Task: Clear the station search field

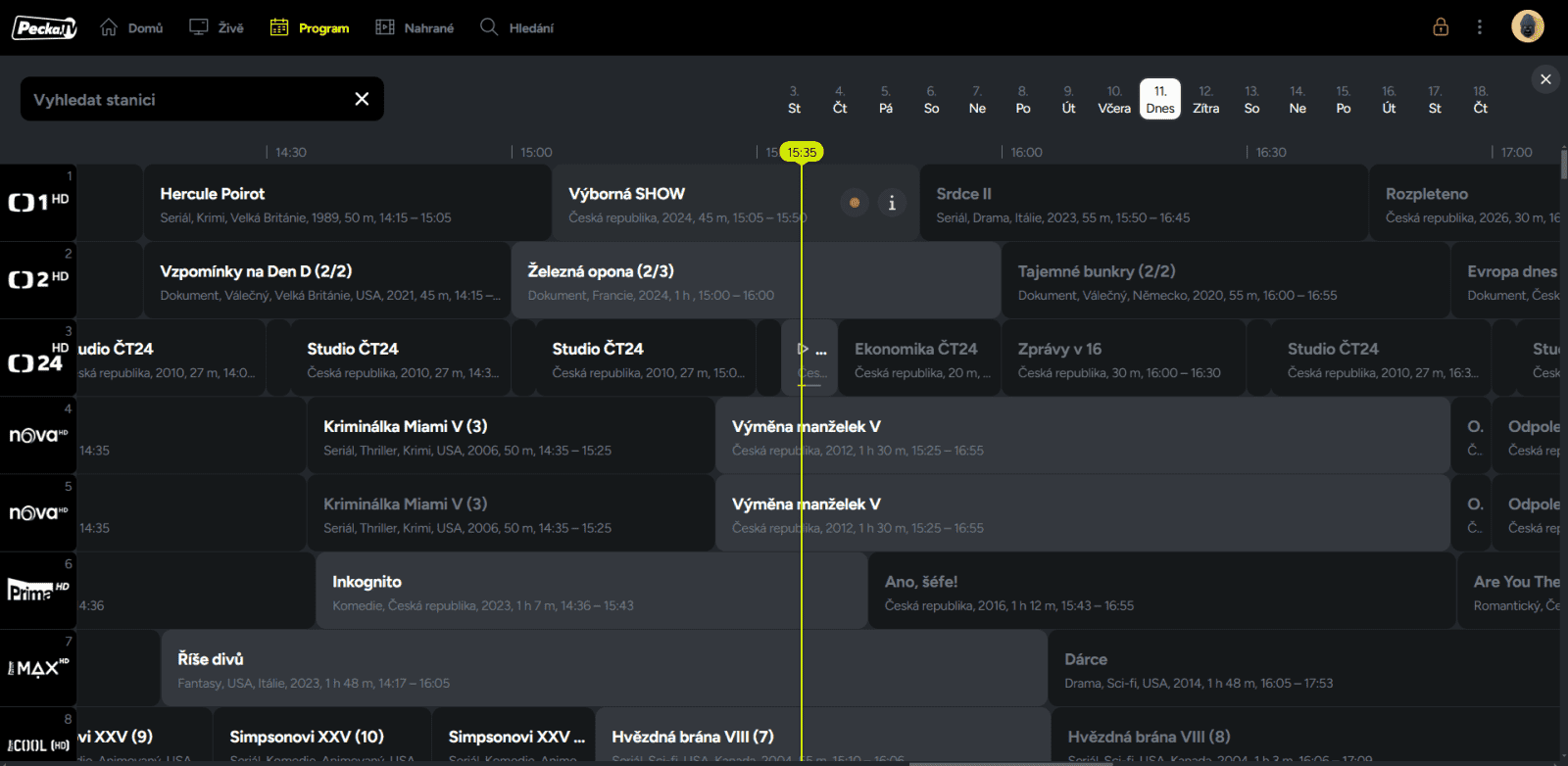Action: coord(362,99)
